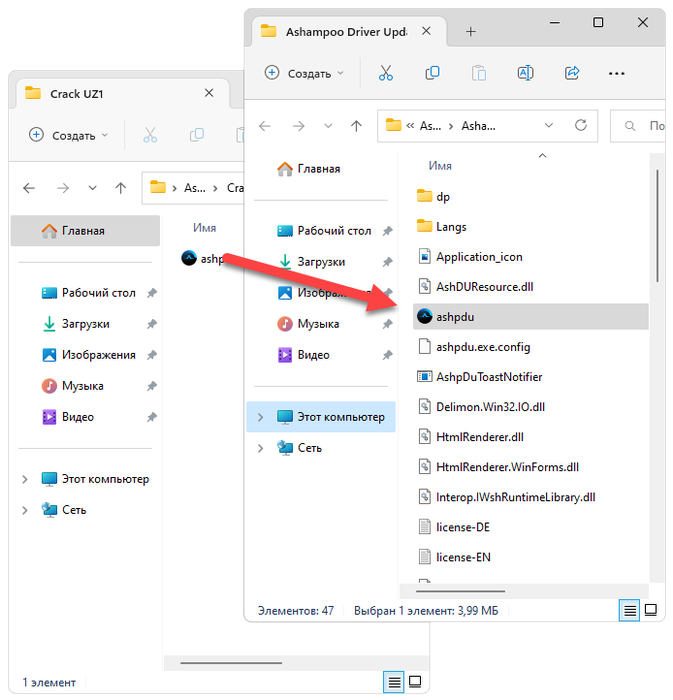Click Asha... breadcrumb in Ashampoo Driver address bar

click(x=478, y=126)
